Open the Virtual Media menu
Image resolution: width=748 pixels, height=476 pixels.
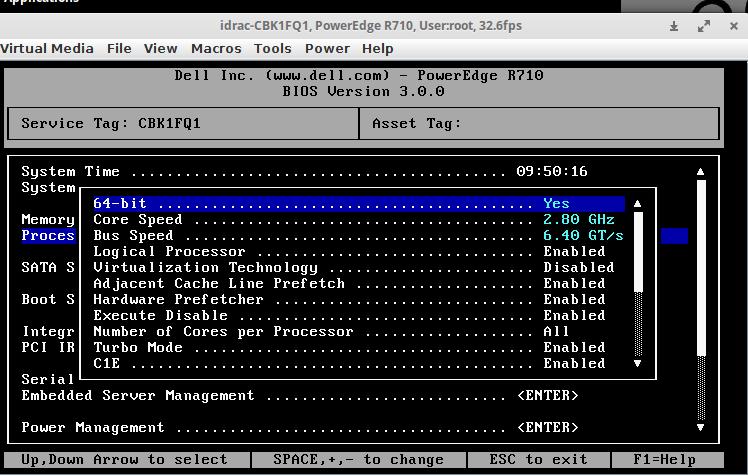click(47, 48)
